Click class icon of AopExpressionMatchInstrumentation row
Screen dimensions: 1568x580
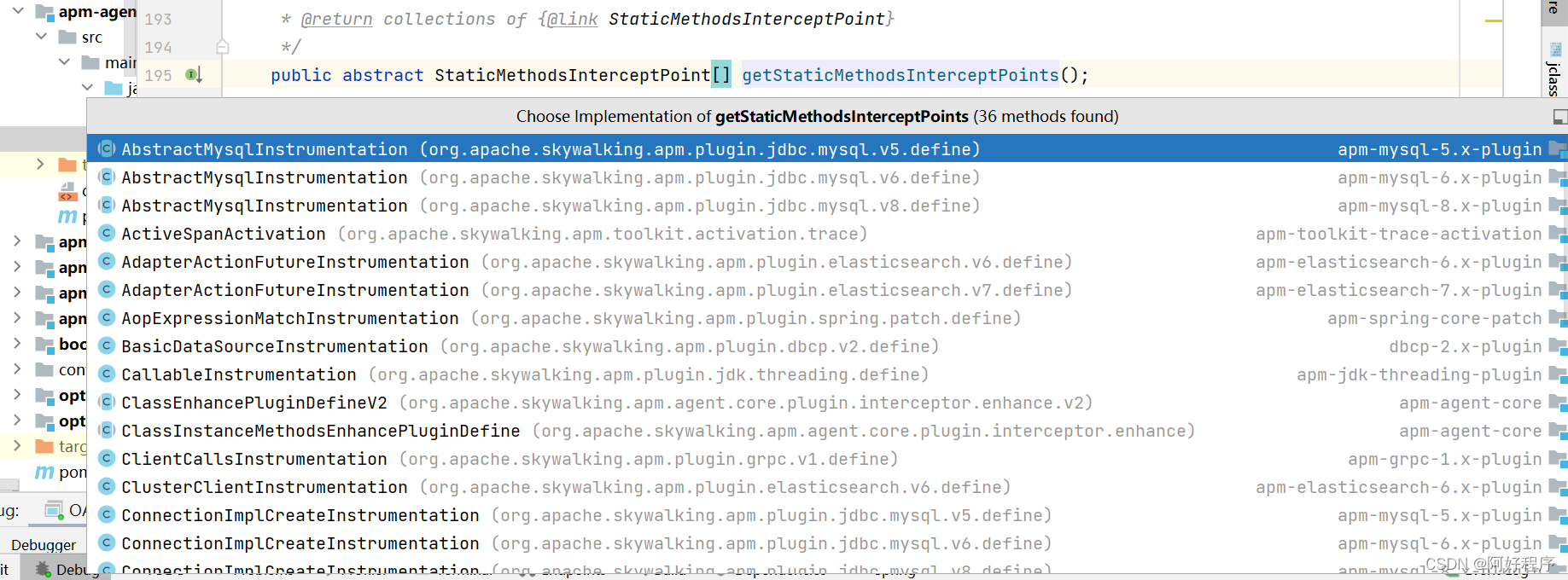click(107, 317)
